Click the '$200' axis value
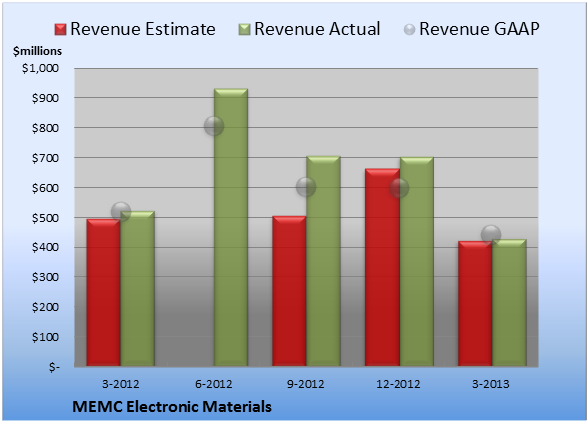 click(x=45, y=307)
